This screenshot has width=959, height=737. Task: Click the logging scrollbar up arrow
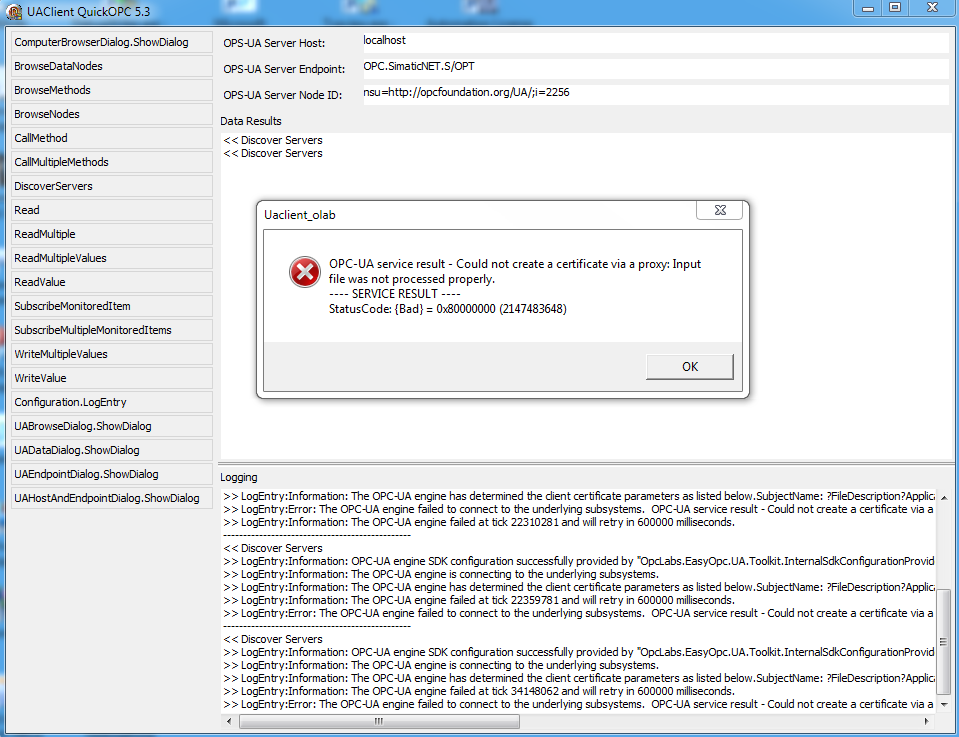(x=944, y=498)
